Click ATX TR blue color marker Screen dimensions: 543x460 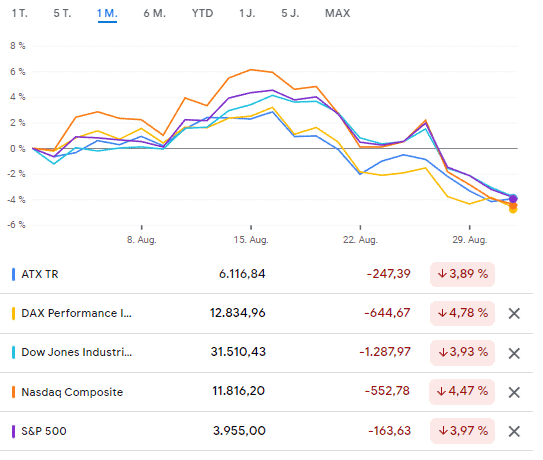[x=14, y=274]
